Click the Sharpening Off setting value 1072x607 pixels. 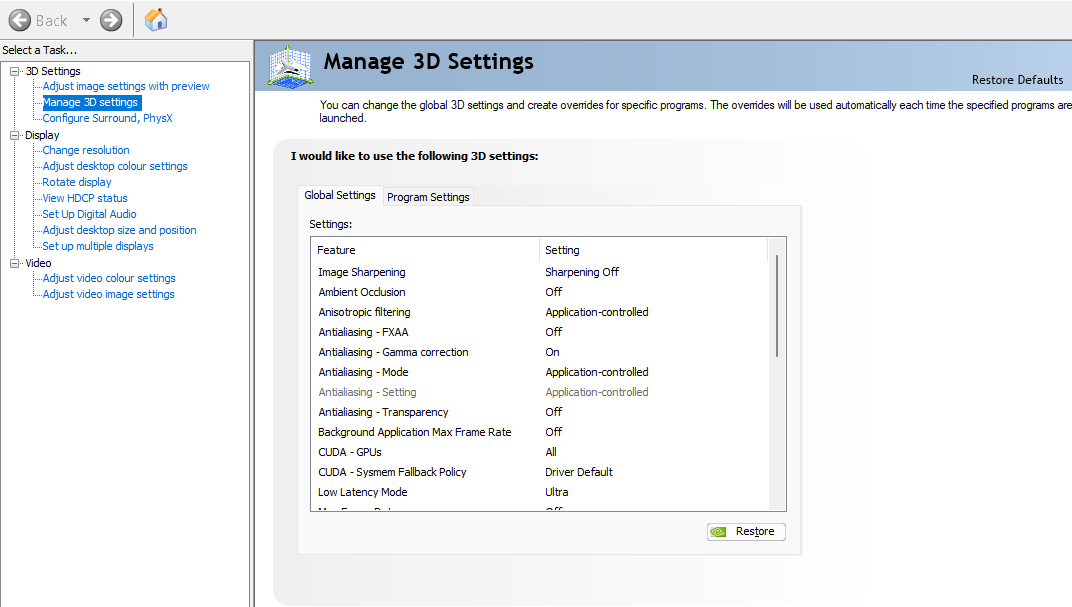(582, 272)
